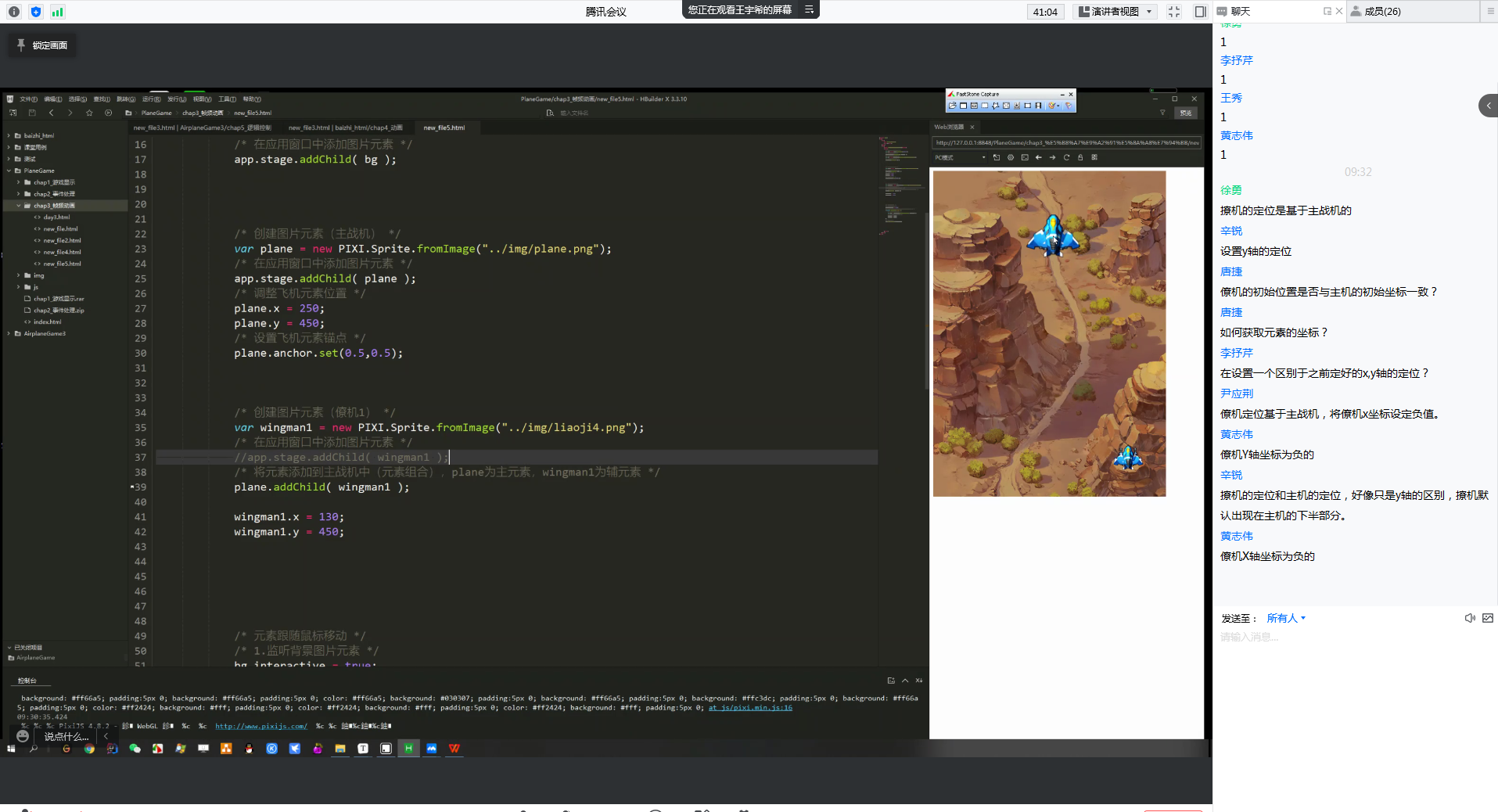The image size is (1498, 812).
Task: Toggle the chat sound notification speaker icon
Action: (1470, 618)
